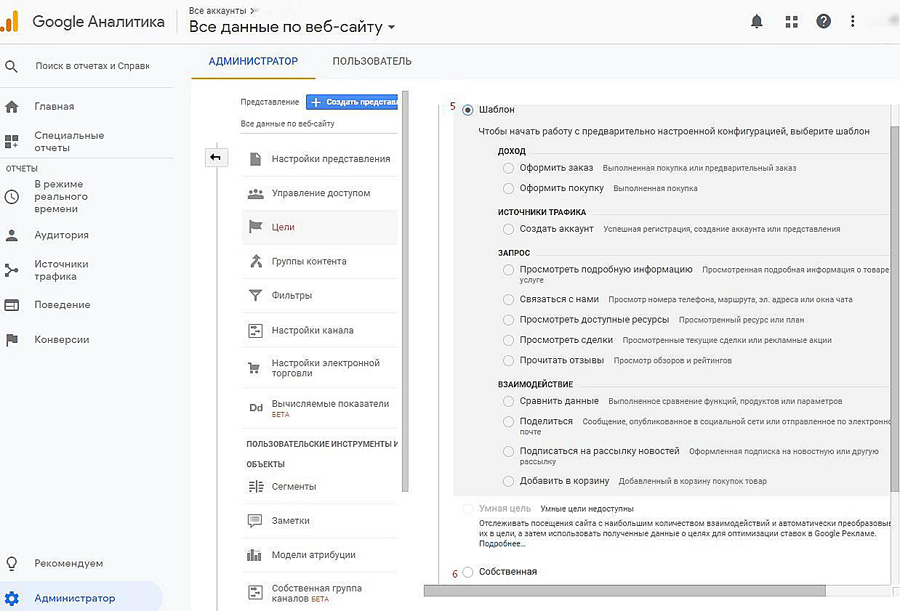
Task: Expand 'Источники трафика' in the left sidebar
Action: click(x=61, y=270)
